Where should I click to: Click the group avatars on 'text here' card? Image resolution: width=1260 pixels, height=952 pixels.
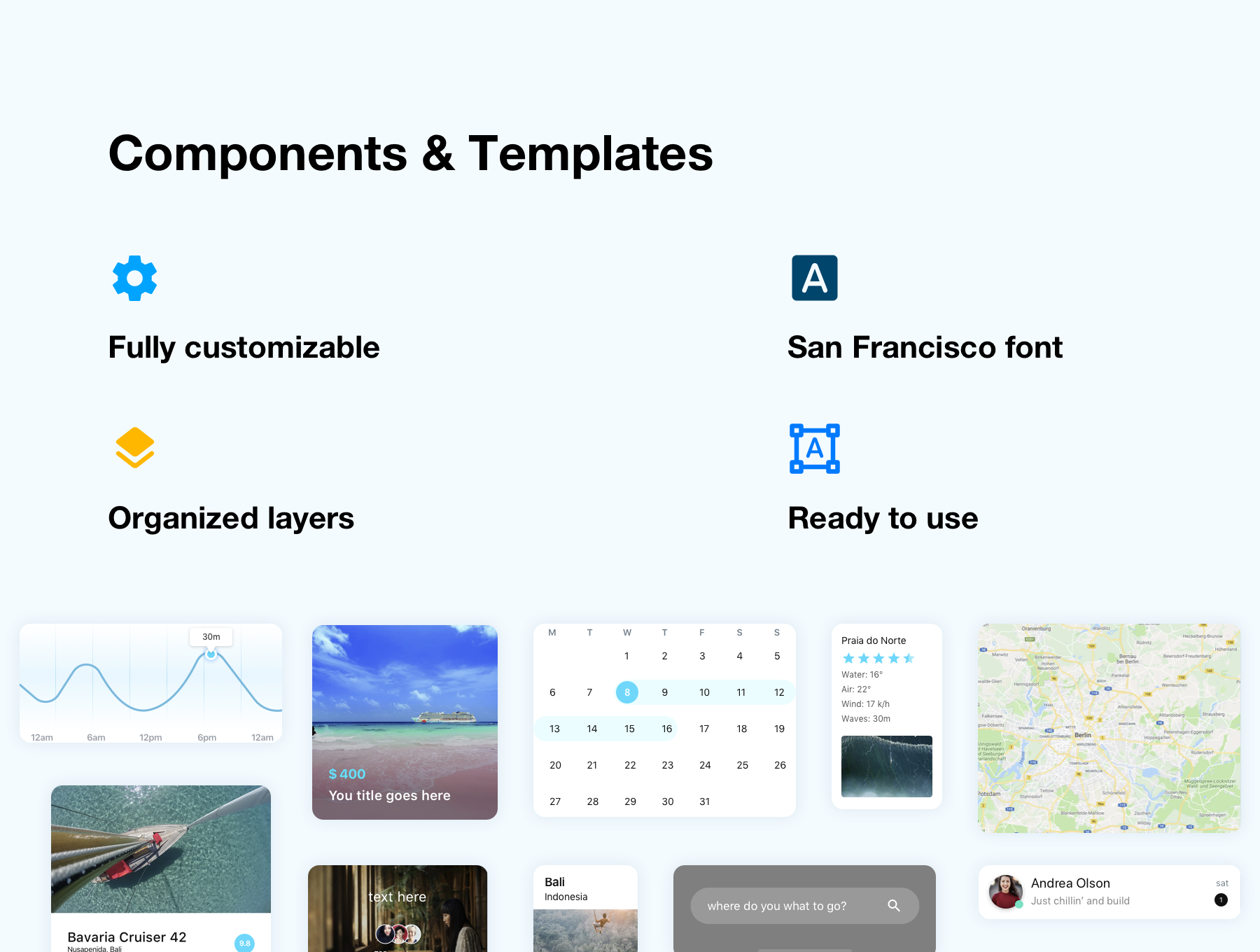coord(398,934)
